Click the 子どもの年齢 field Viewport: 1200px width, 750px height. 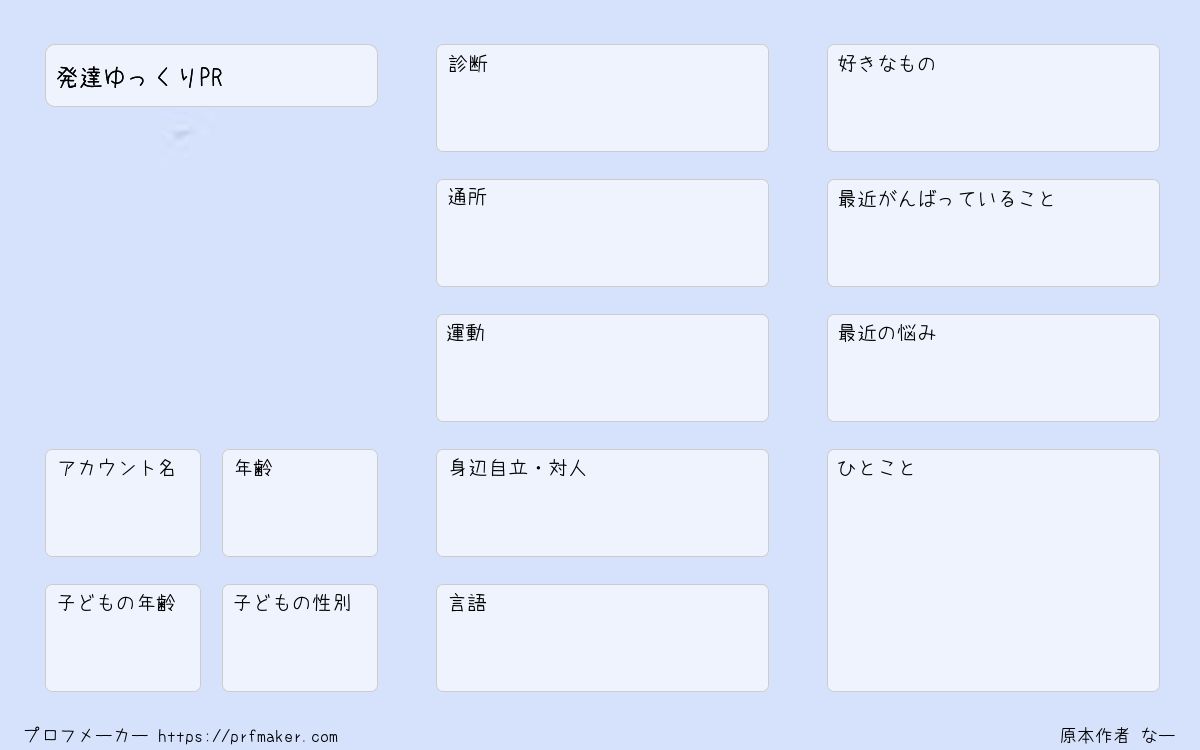(123, 638)
